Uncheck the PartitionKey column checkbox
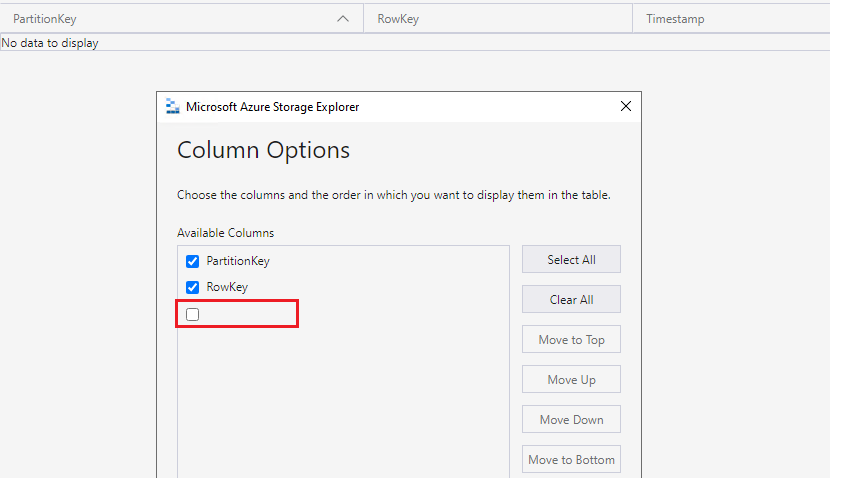The height and width of the screenshot is (486, 841). tap(193, 262)
